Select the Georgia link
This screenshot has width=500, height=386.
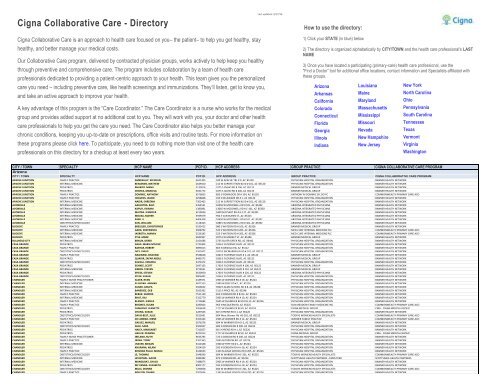click(322, 131)
